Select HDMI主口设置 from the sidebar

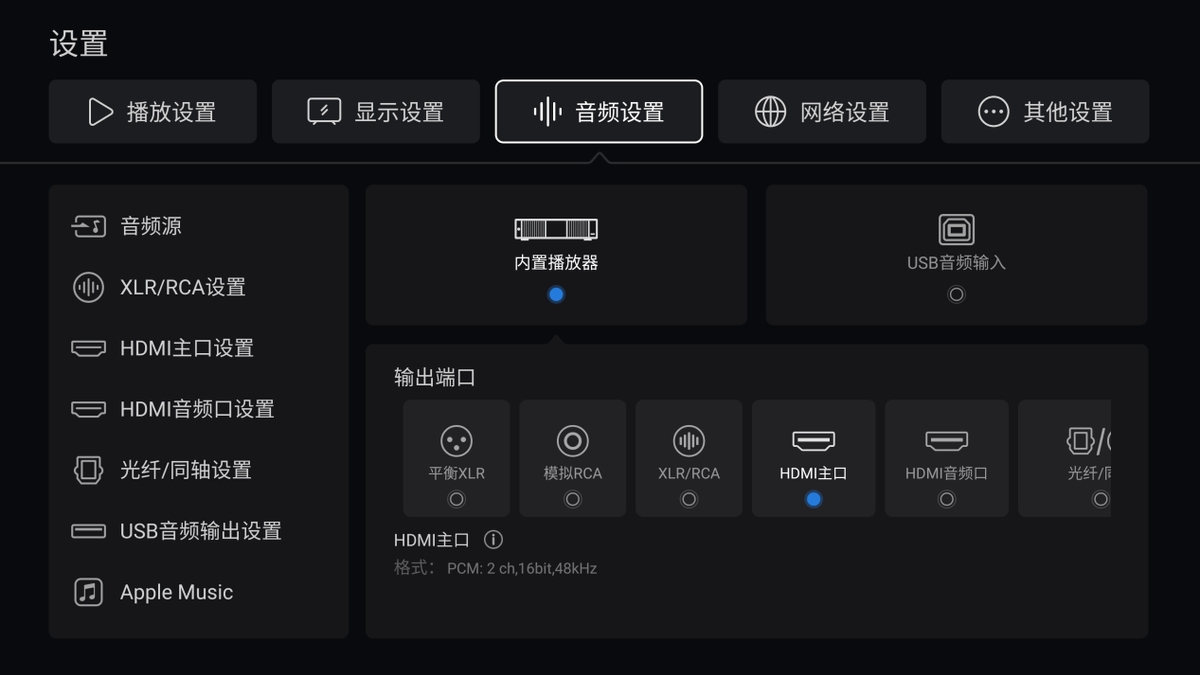click(x=198, y=349)
